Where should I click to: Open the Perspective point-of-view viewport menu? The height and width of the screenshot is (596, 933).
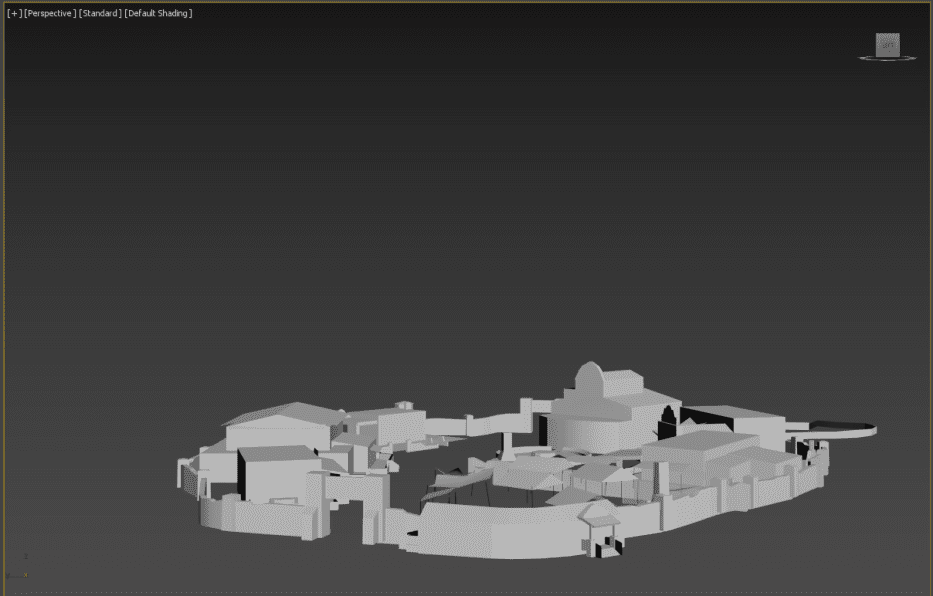click(50, 13)
